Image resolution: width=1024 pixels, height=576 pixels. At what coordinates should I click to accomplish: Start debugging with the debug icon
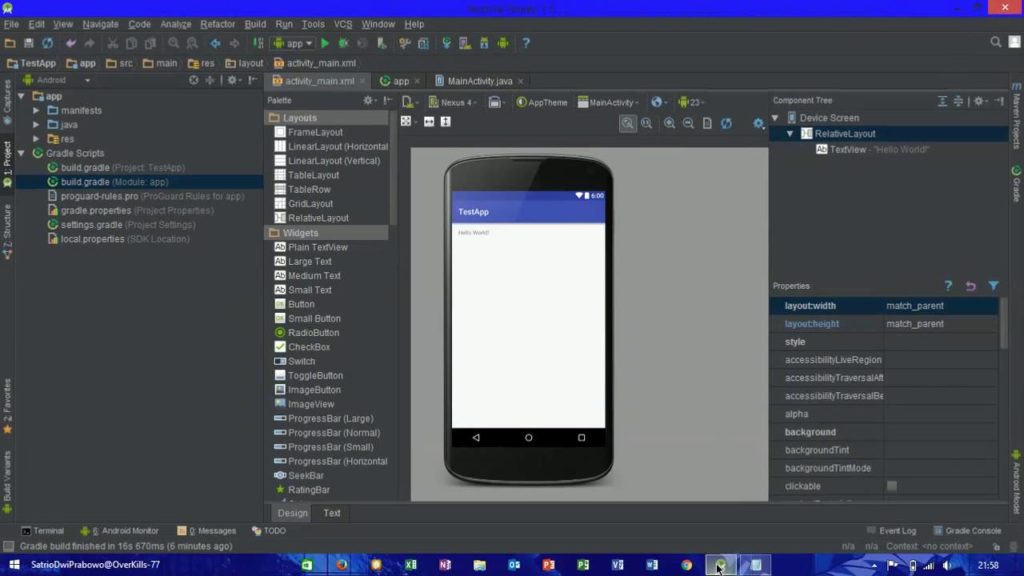tap(344, 43)
